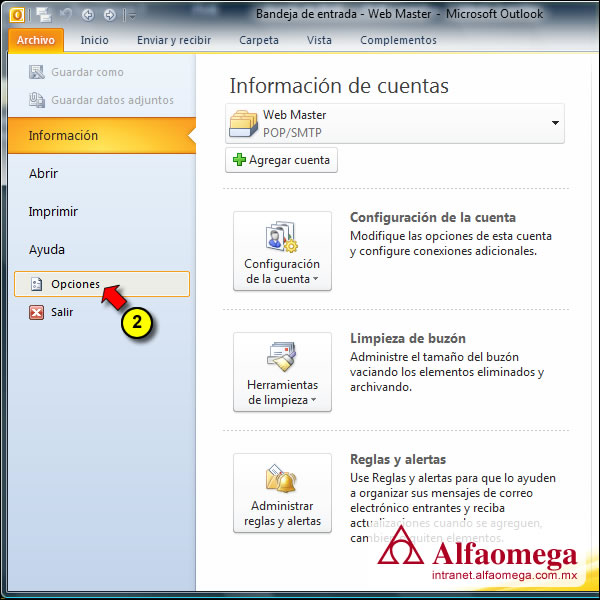The width and height of the screenshot is (600, 600).
Task: Click the Administrar reglas y alertas bell icon
Action: (x=281, y=478)
